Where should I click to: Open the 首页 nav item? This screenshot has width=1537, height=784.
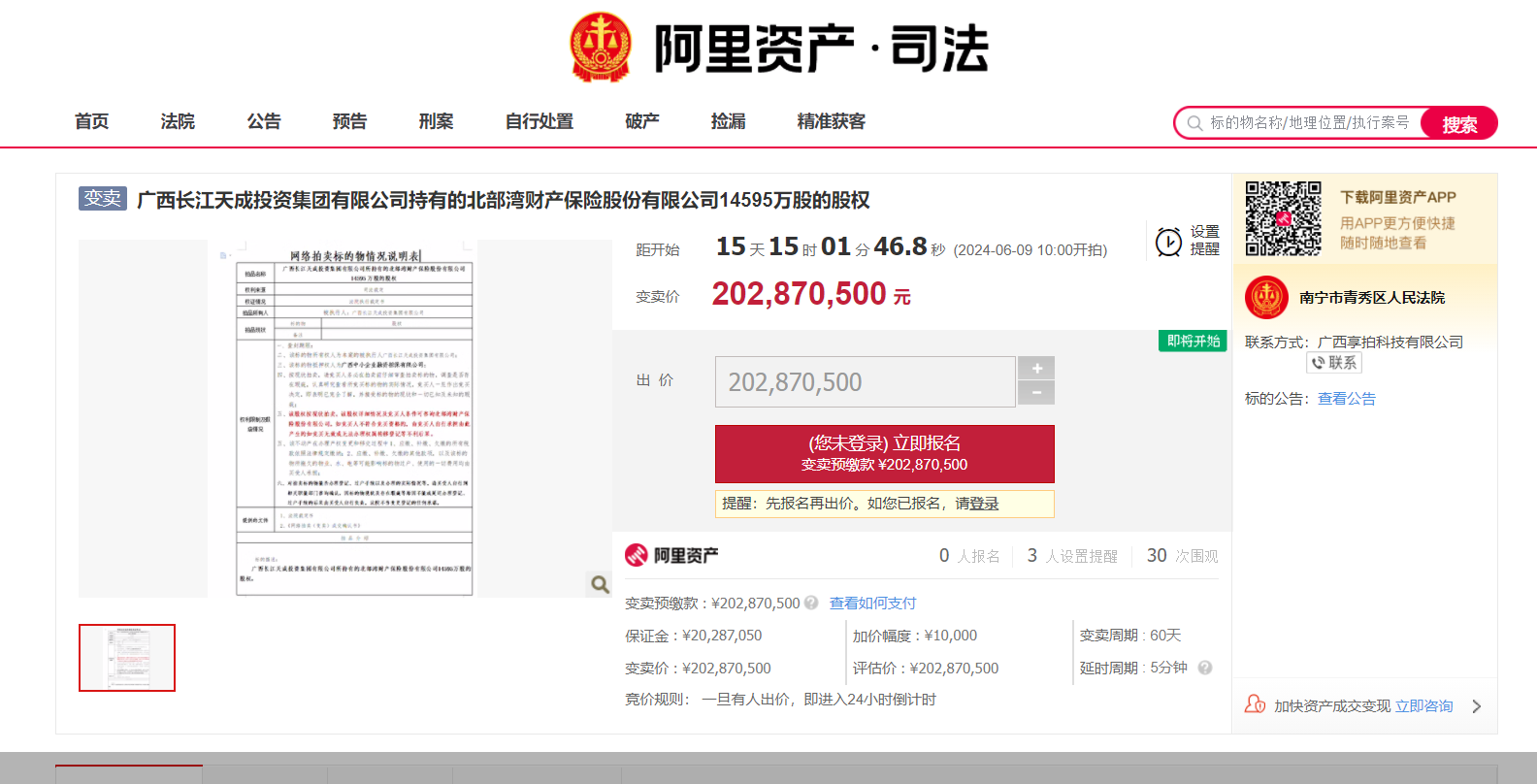click(x=92, y=121)
